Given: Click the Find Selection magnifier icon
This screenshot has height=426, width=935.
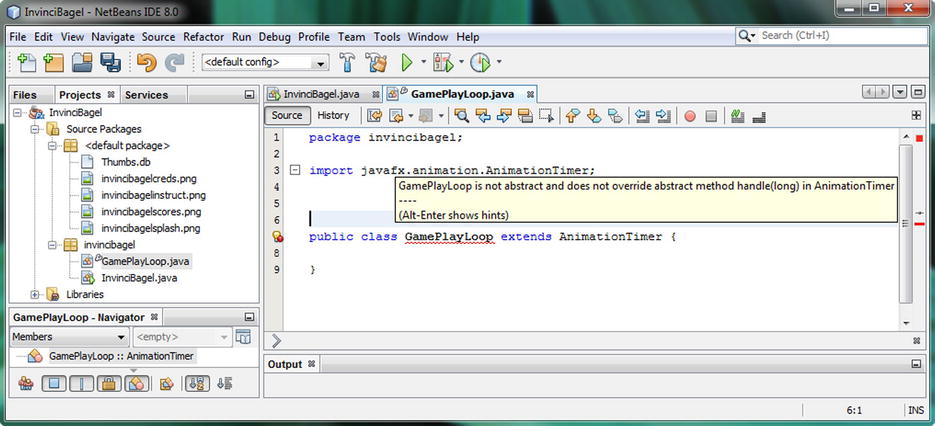Looking at the screenshot, I should 461,116.
